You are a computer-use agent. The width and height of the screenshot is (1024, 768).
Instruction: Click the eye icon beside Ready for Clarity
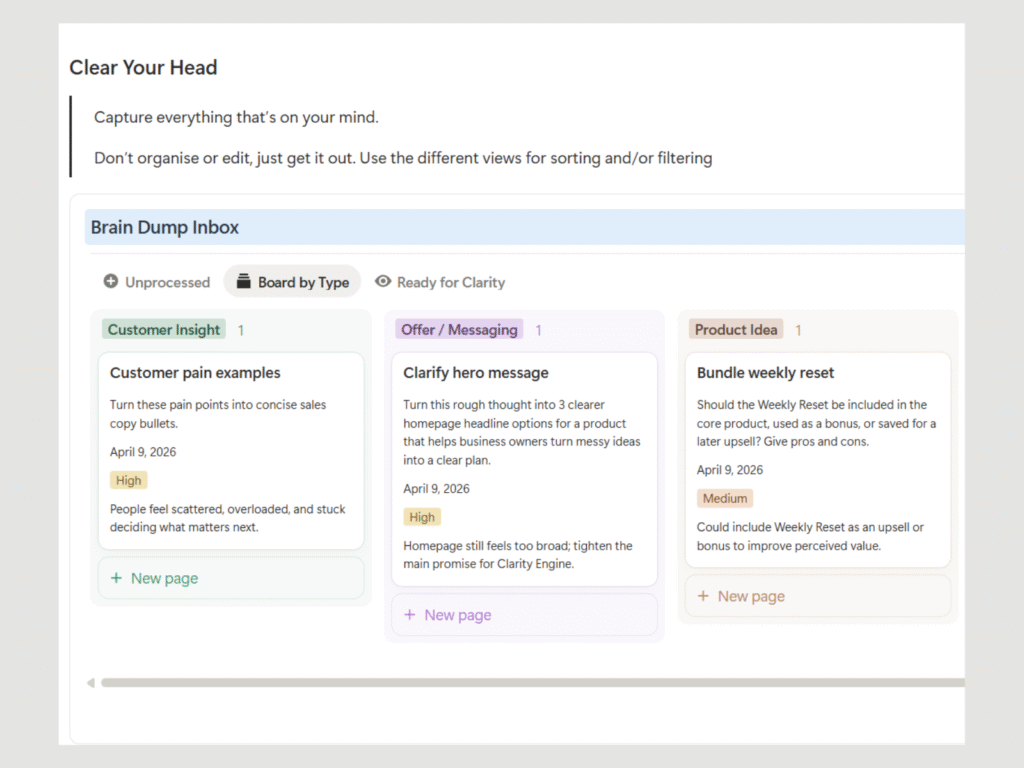point(382,282)
